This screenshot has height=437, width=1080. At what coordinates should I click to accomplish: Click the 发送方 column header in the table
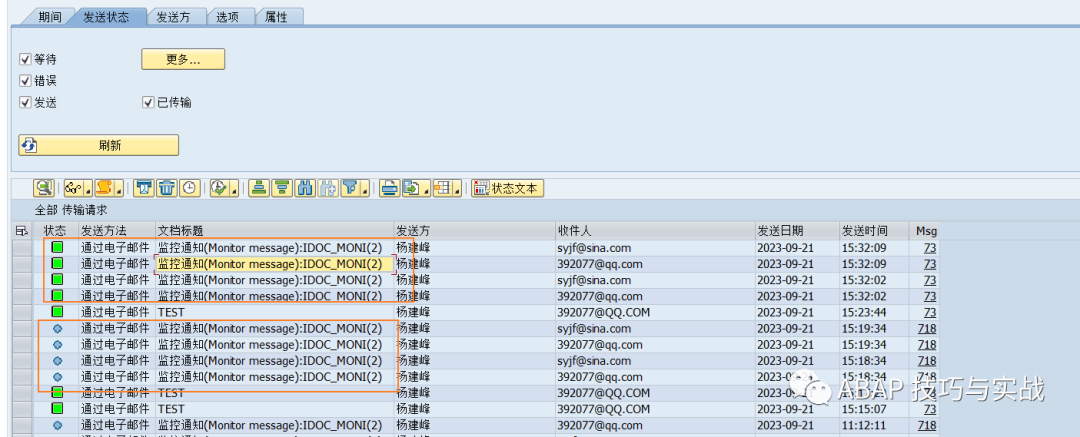point(475,231)
